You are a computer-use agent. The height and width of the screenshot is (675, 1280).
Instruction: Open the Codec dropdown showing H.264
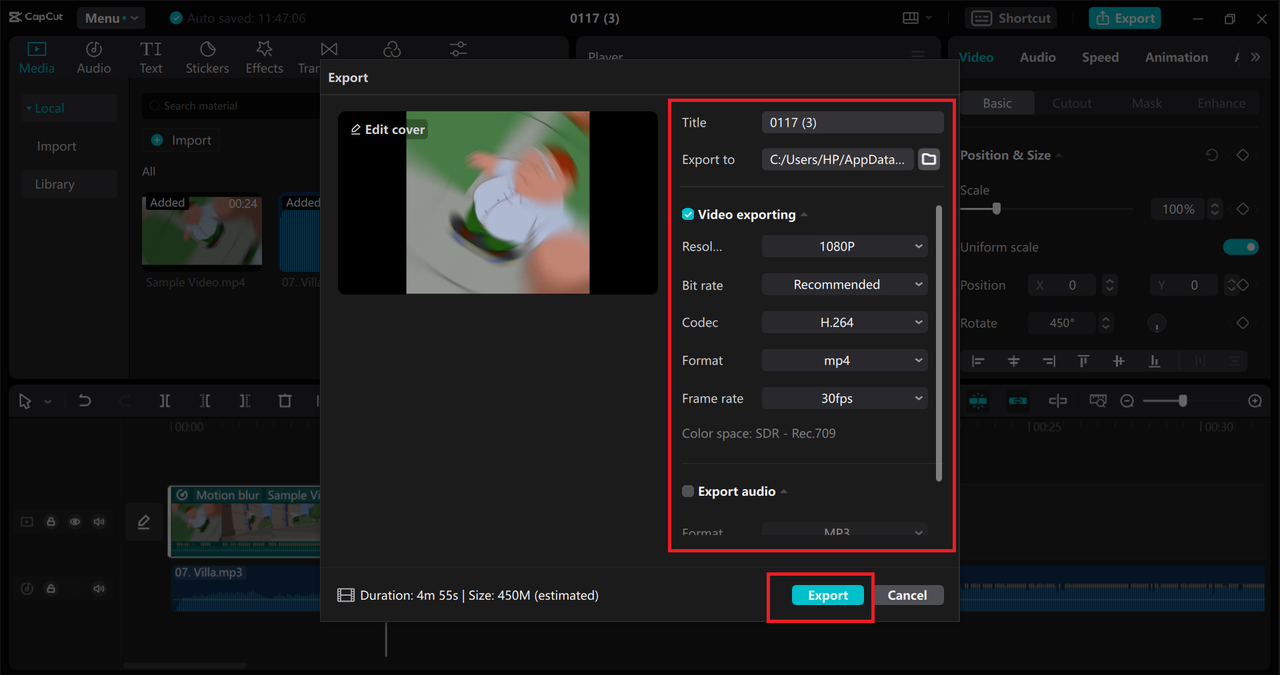[x=845, y=322]
